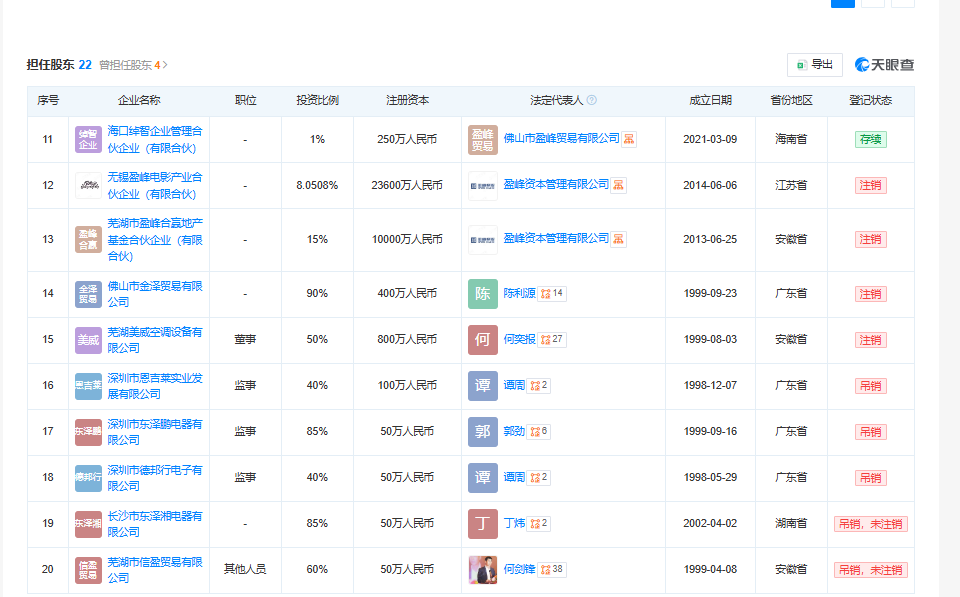Open 陈利源 related companies badge 14
The width and height of the screenshot is (960, 597).
(x=552, y=293)
